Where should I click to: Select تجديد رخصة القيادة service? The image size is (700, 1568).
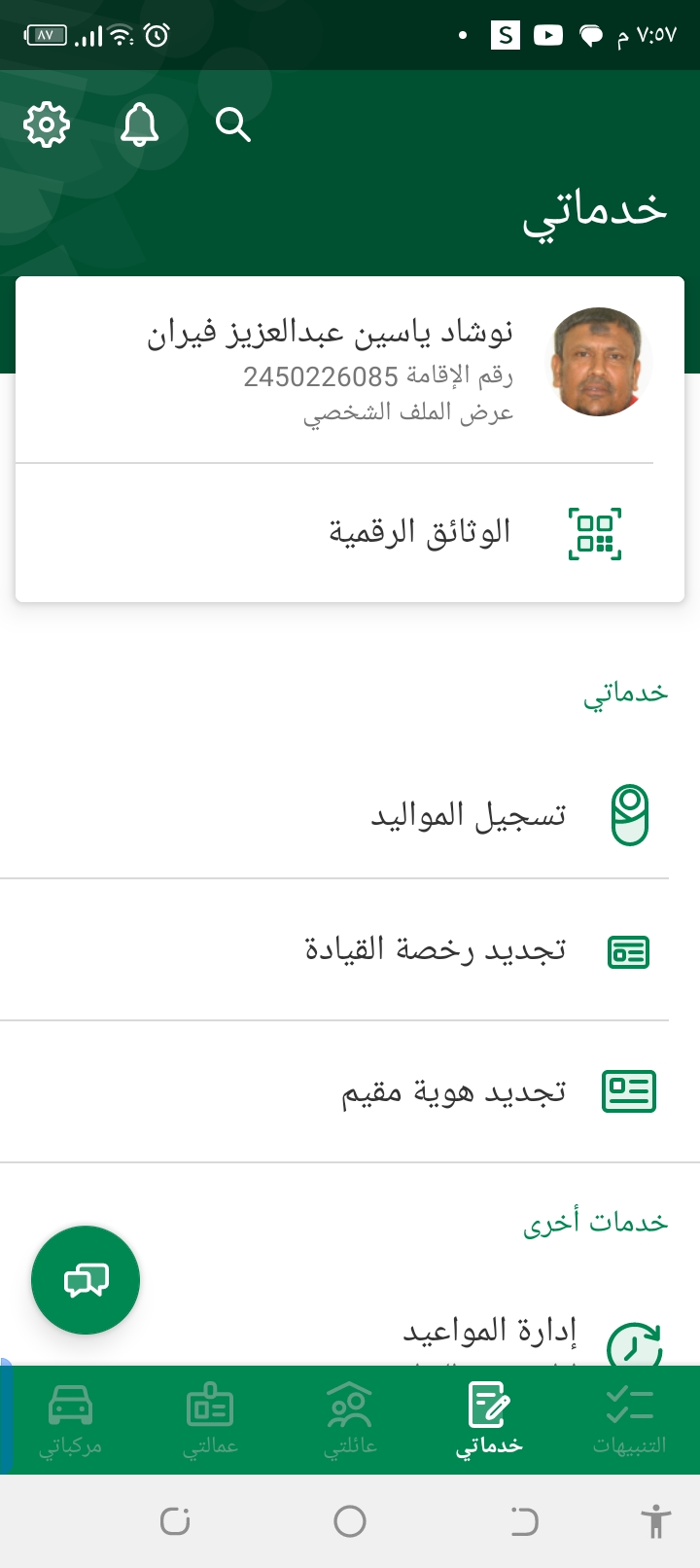click(x=436, y=949)
